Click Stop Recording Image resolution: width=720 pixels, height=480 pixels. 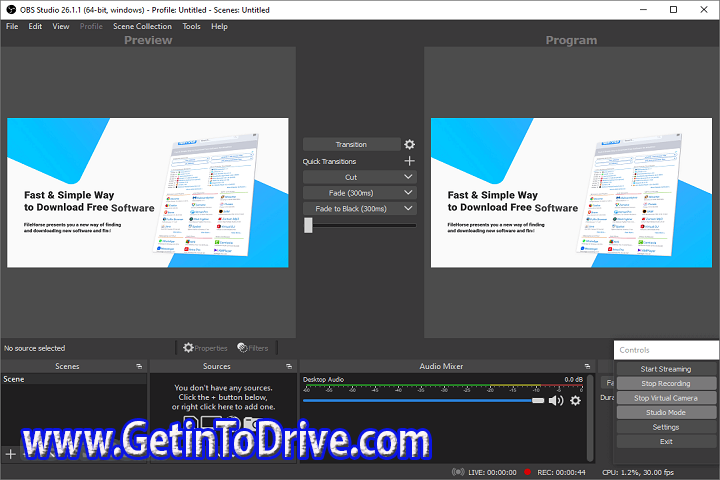point(666,384)
